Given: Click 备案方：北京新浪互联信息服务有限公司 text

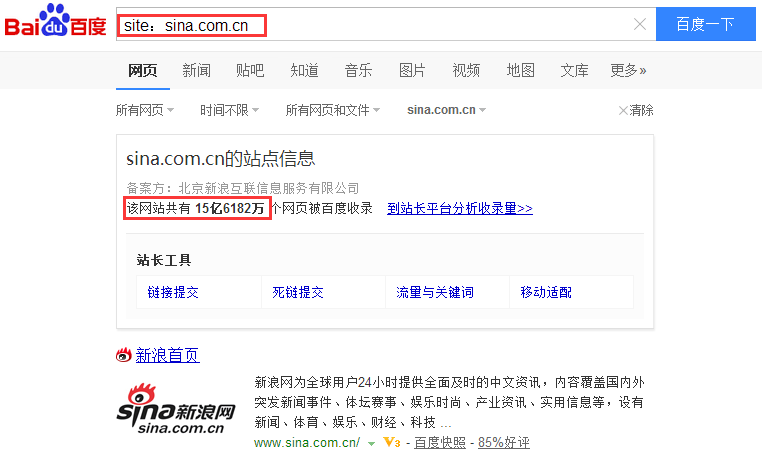Looking at the screenshot, I should click(243, 188).
